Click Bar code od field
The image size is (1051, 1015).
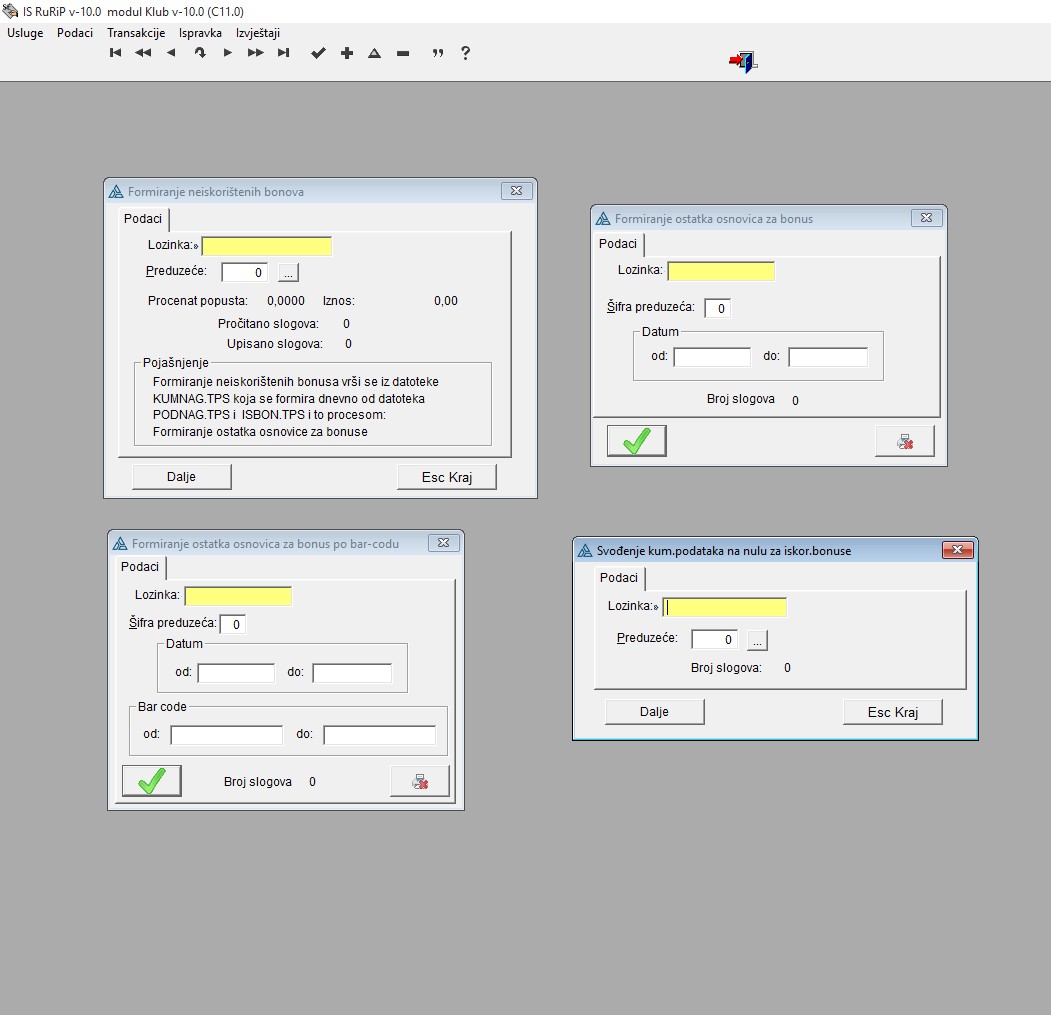[226, 735]
